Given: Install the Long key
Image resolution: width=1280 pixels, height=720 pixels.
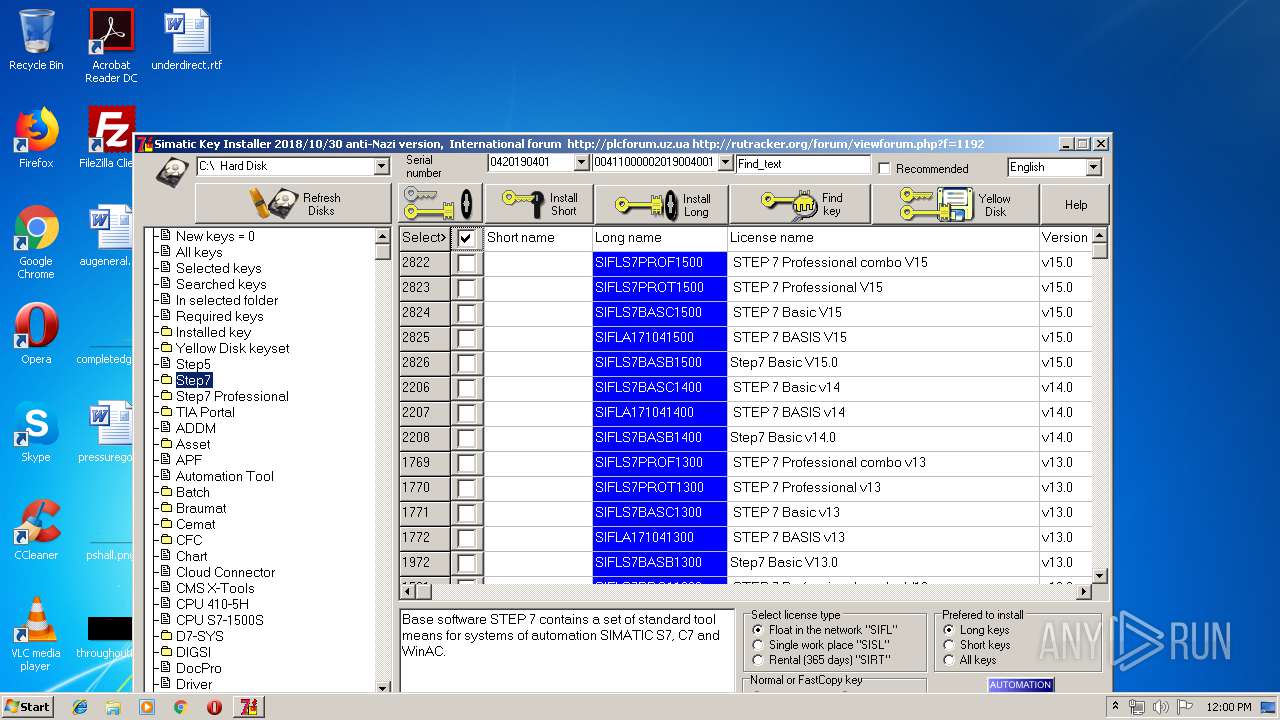Looking at the screenshot, I should point(661,204).
